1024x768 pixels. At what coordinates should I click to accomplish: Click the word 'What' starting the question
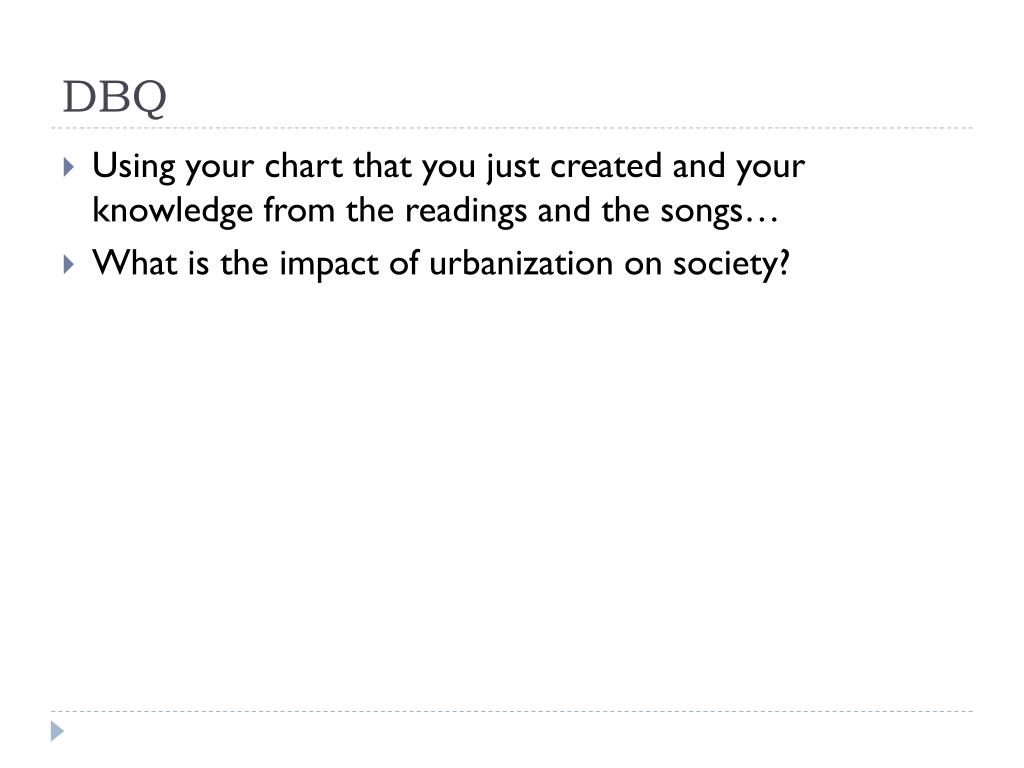pyautogui.click(x=135, y=263)
